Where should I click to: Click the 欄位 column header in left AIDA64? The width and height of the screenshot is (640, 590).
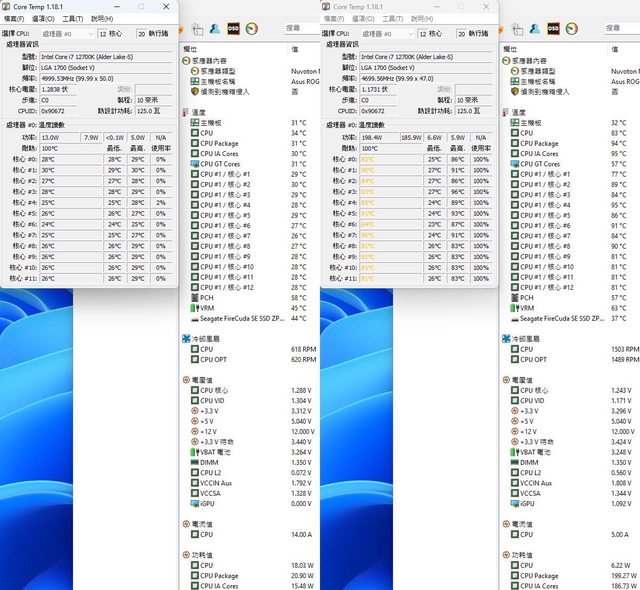(190, 49)
